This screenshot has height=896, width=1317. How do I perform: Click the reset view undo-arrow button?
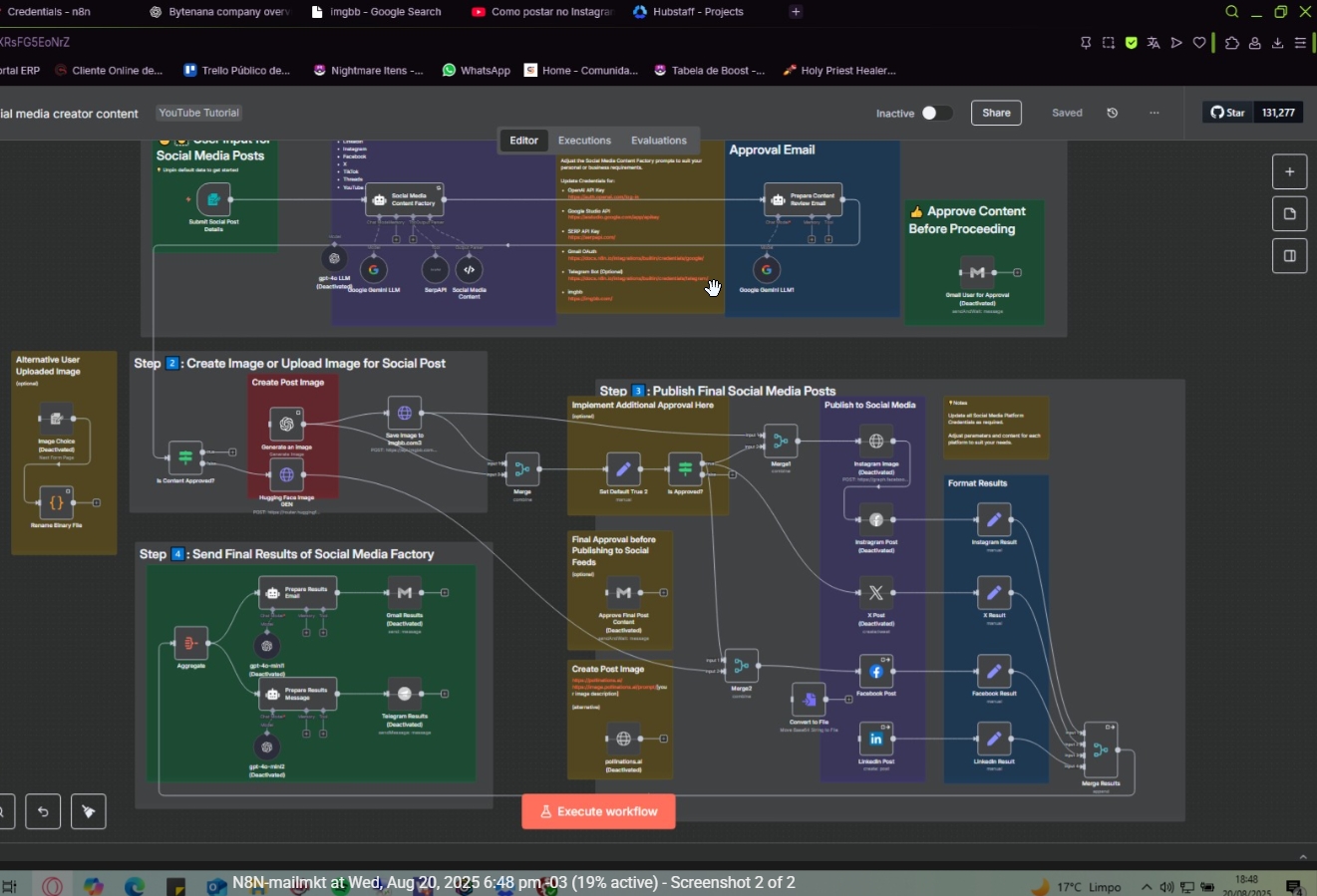tap(43, 811)
